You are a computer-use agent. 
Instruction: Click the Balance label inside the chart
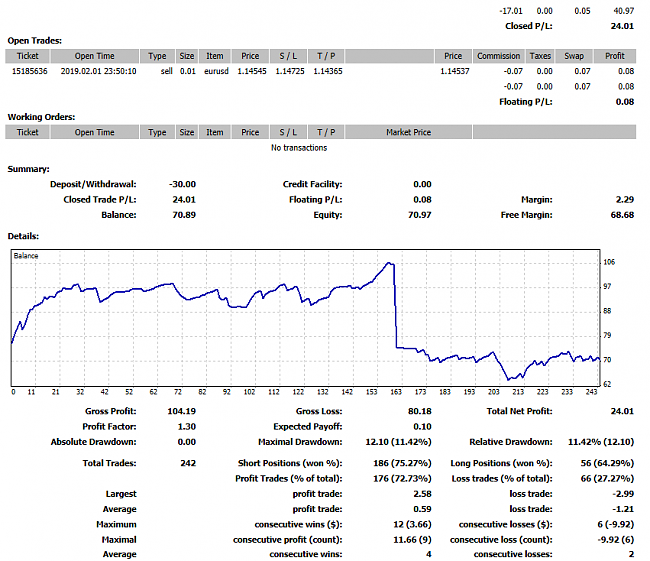(x=26, y=256)
